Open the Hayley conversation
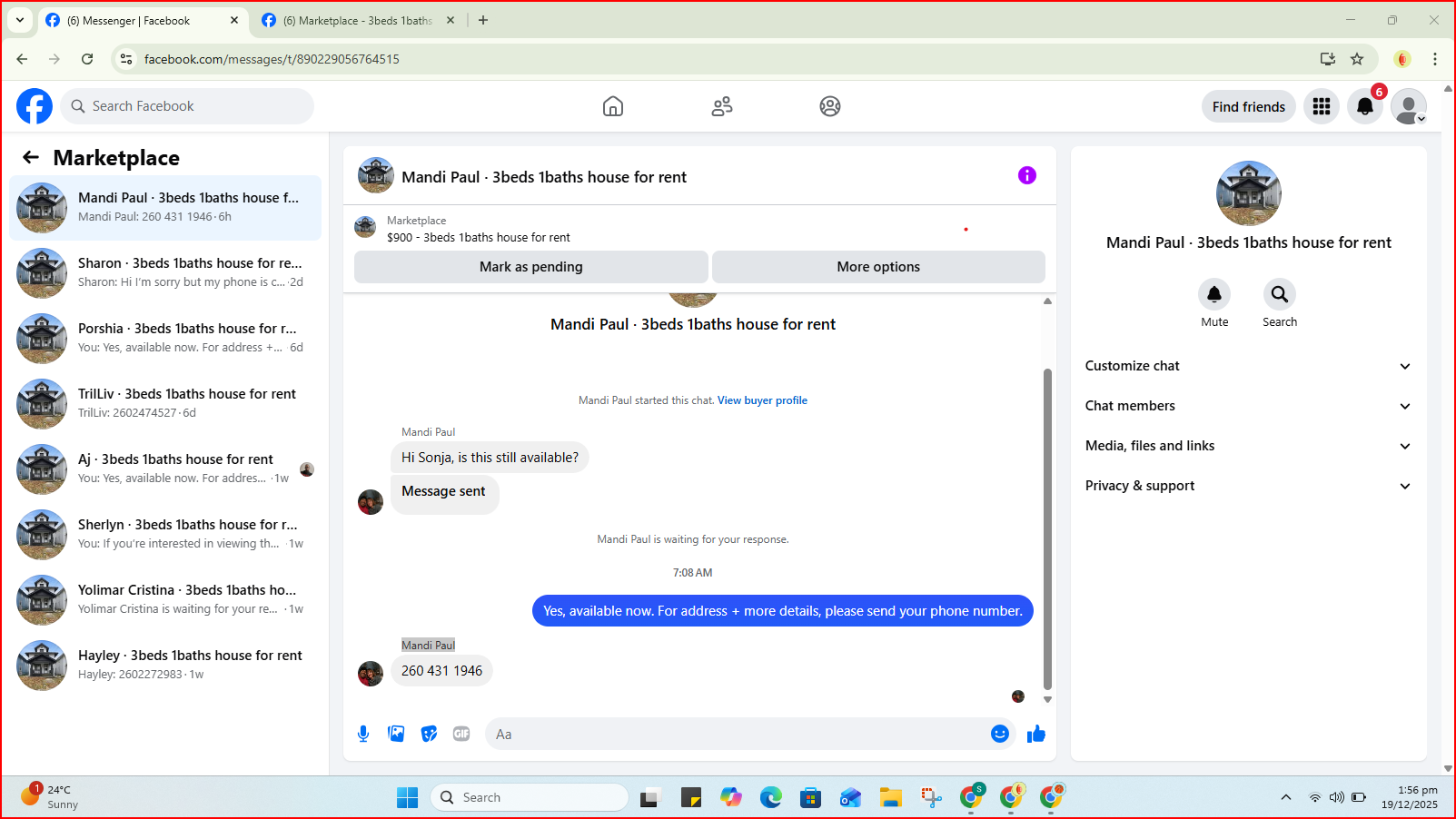1456x819 pixels. 165,666
